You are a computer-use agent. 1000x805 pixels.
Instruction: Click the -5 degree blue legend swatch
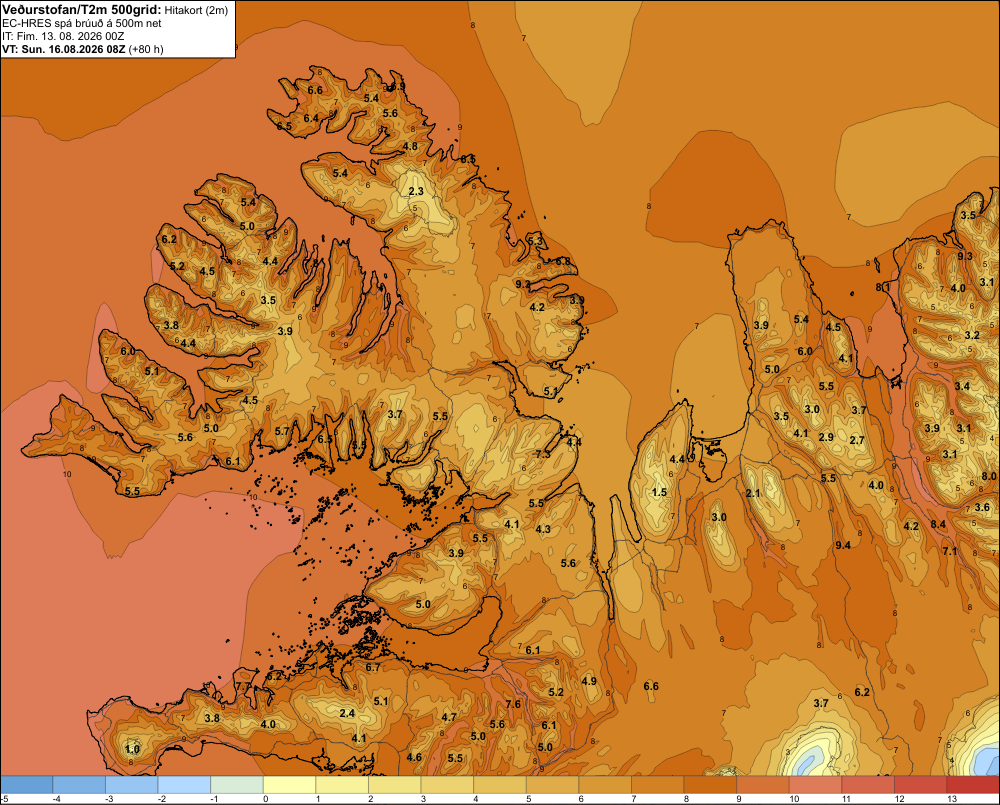click(x=27, y=784)
